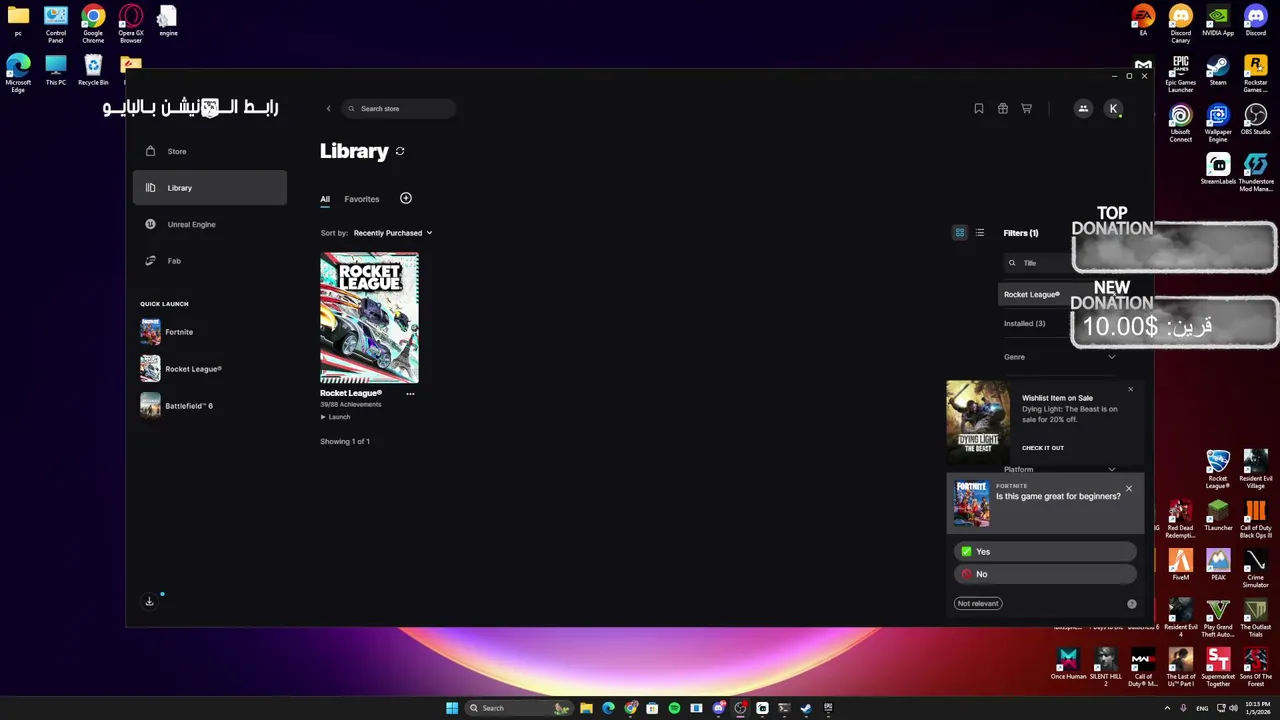
Task: Click the survey help question-mark icon
Action: click(1132, 604)
